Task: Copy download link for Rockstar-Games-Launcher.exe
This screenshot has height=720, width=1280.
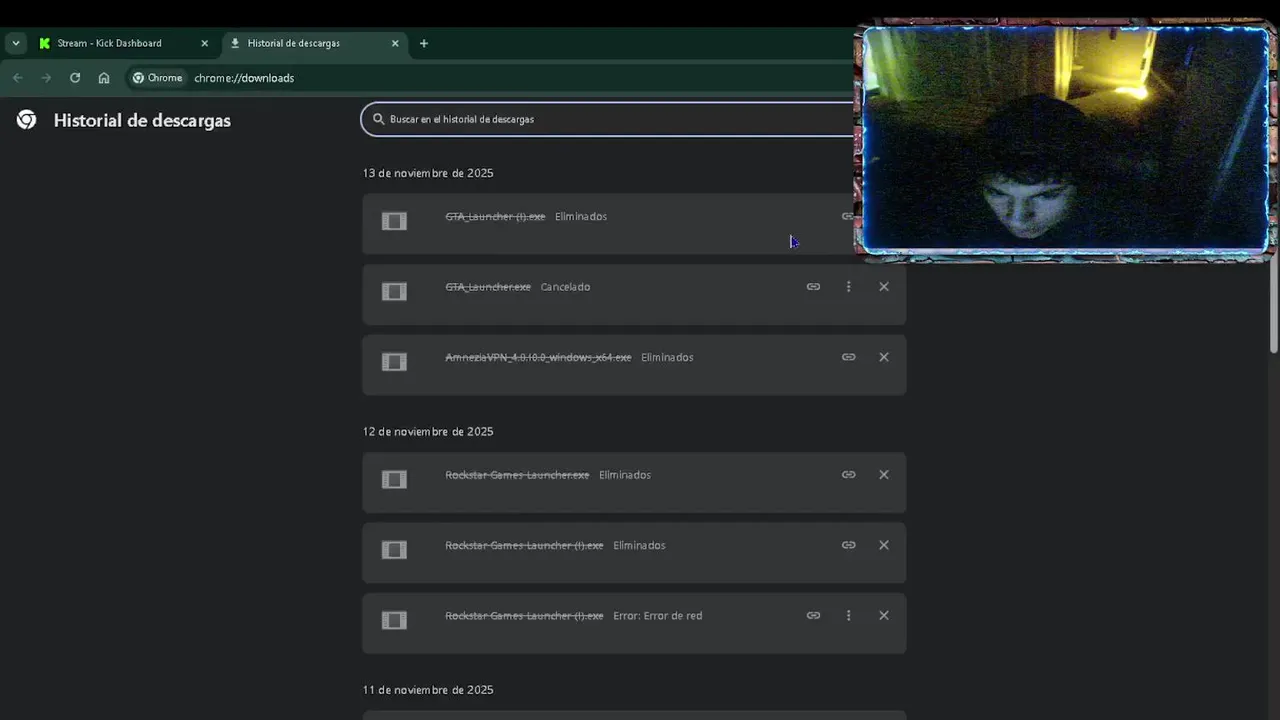Action: [848, 475]
